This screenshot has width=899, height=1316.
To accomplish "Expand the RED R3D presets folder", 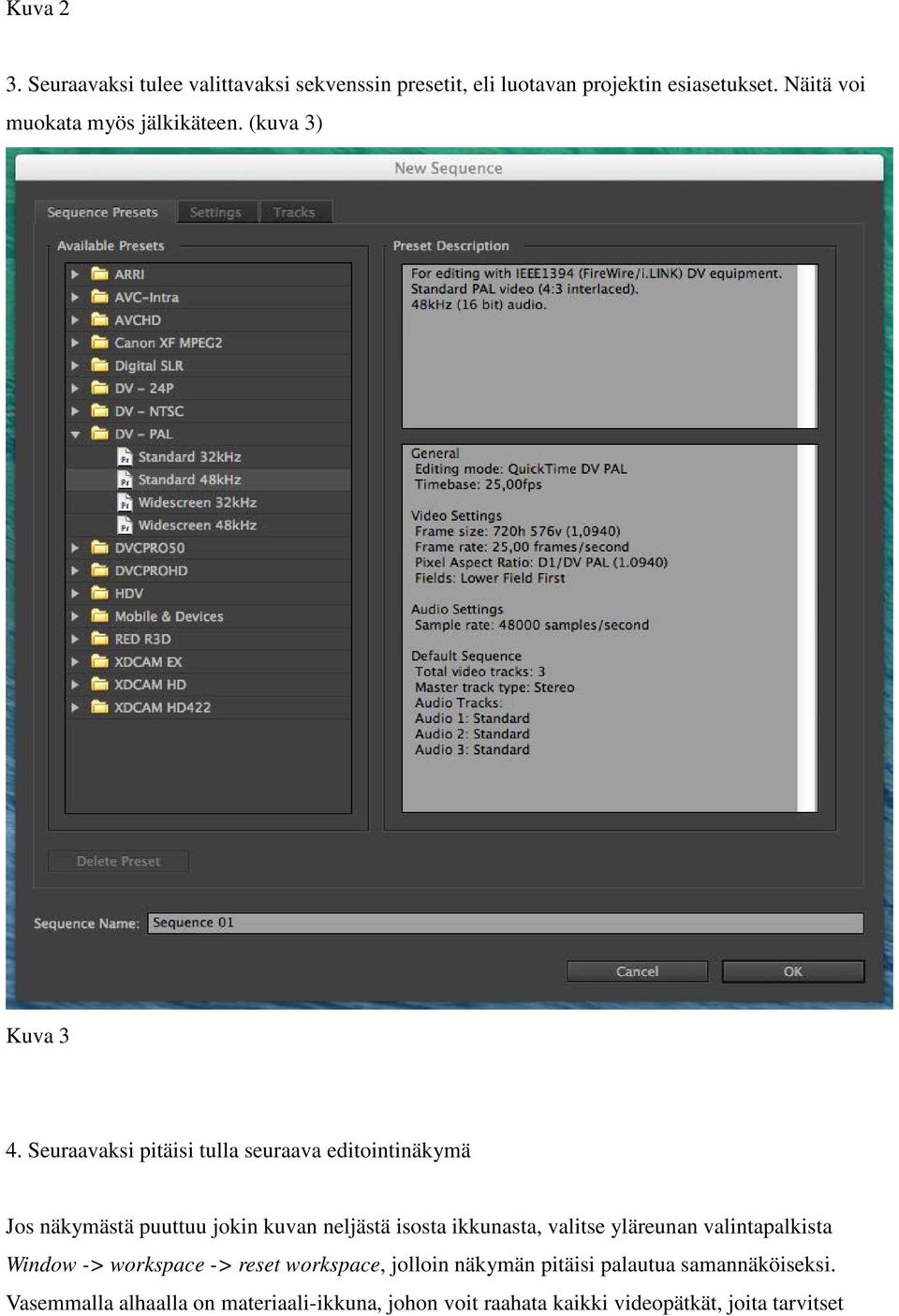I will pyautogui.click(x=75, y=639).
